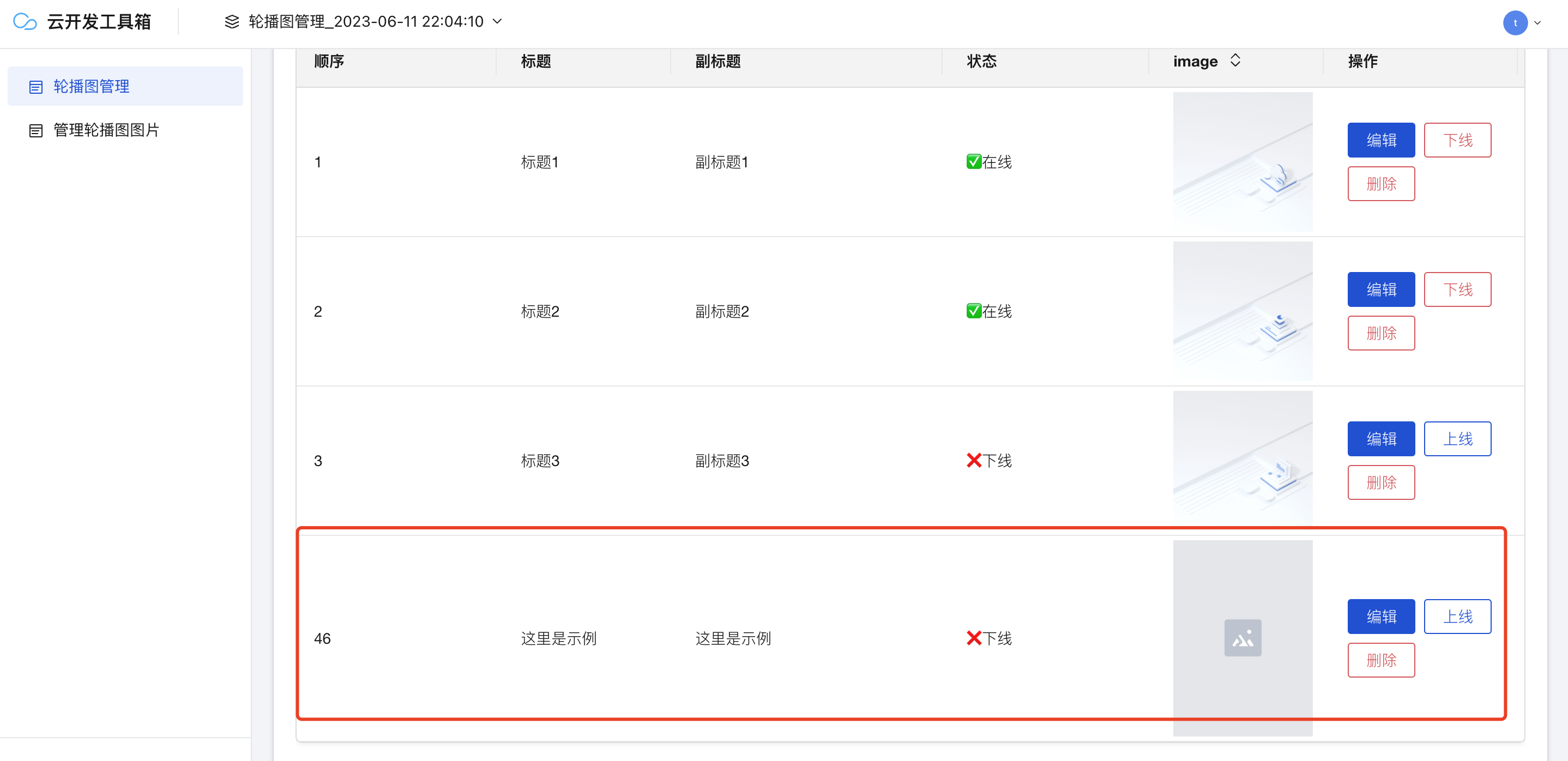This screenshot has width=1568, height=761.
Task: Click the 轮播图管理 sidebar list icon
Action: pyautogui.click(x=36, y=87)
